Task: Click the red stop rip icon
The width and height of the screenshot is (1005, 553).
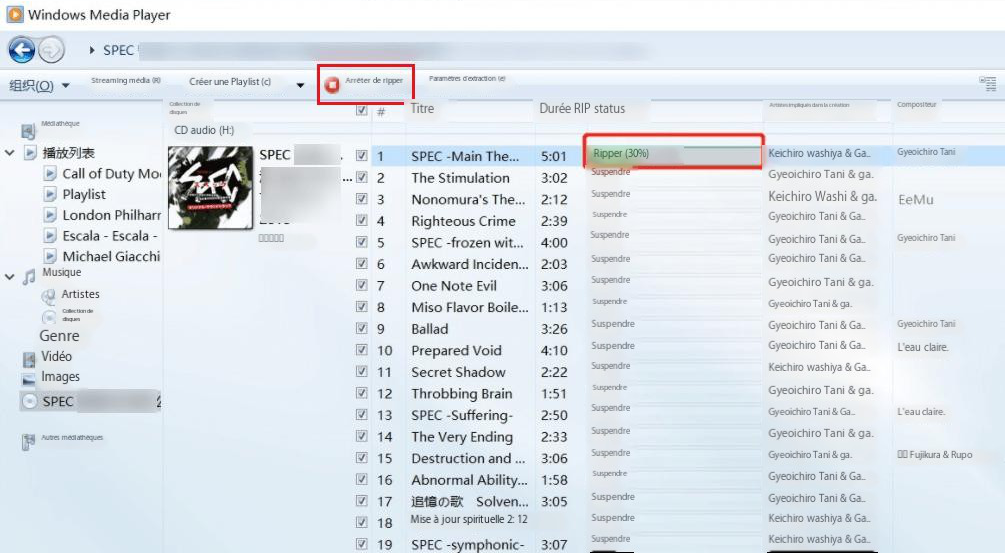Action: (331, 86)
